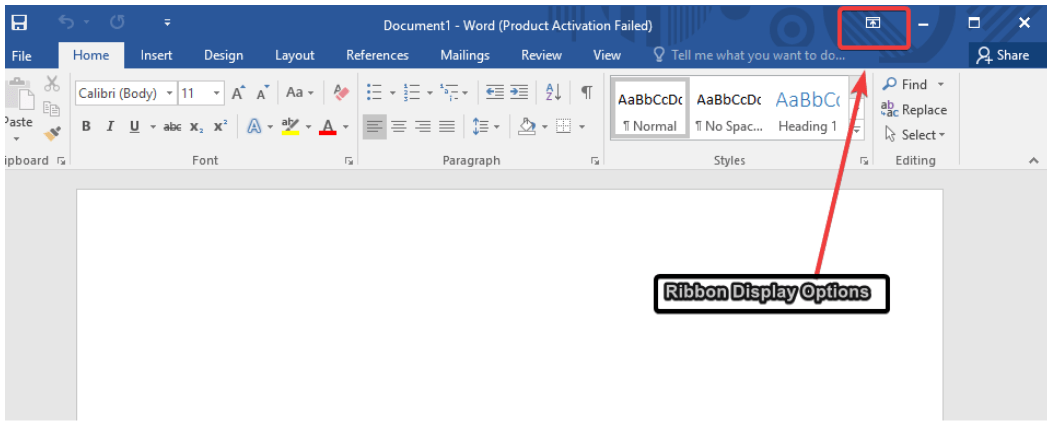The width and height of the screenshot is (1050, 424).
Task: Click the Shrink Font icon
Action: click(263, 93)
